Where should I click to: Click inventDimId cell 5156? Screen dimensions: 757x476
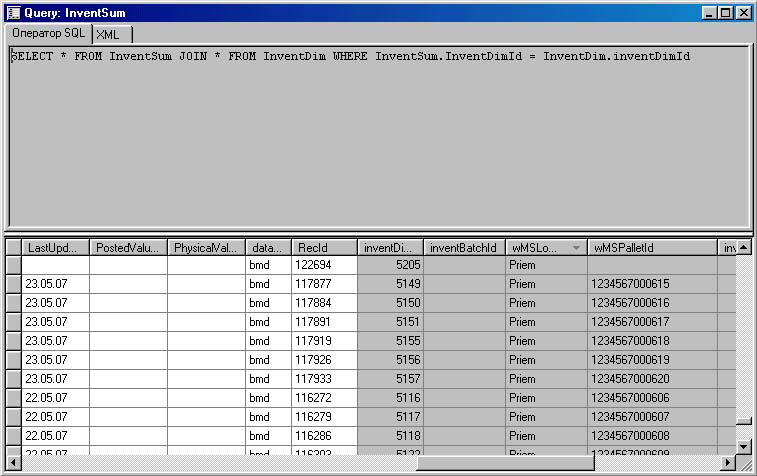click(x=390, y=360)
